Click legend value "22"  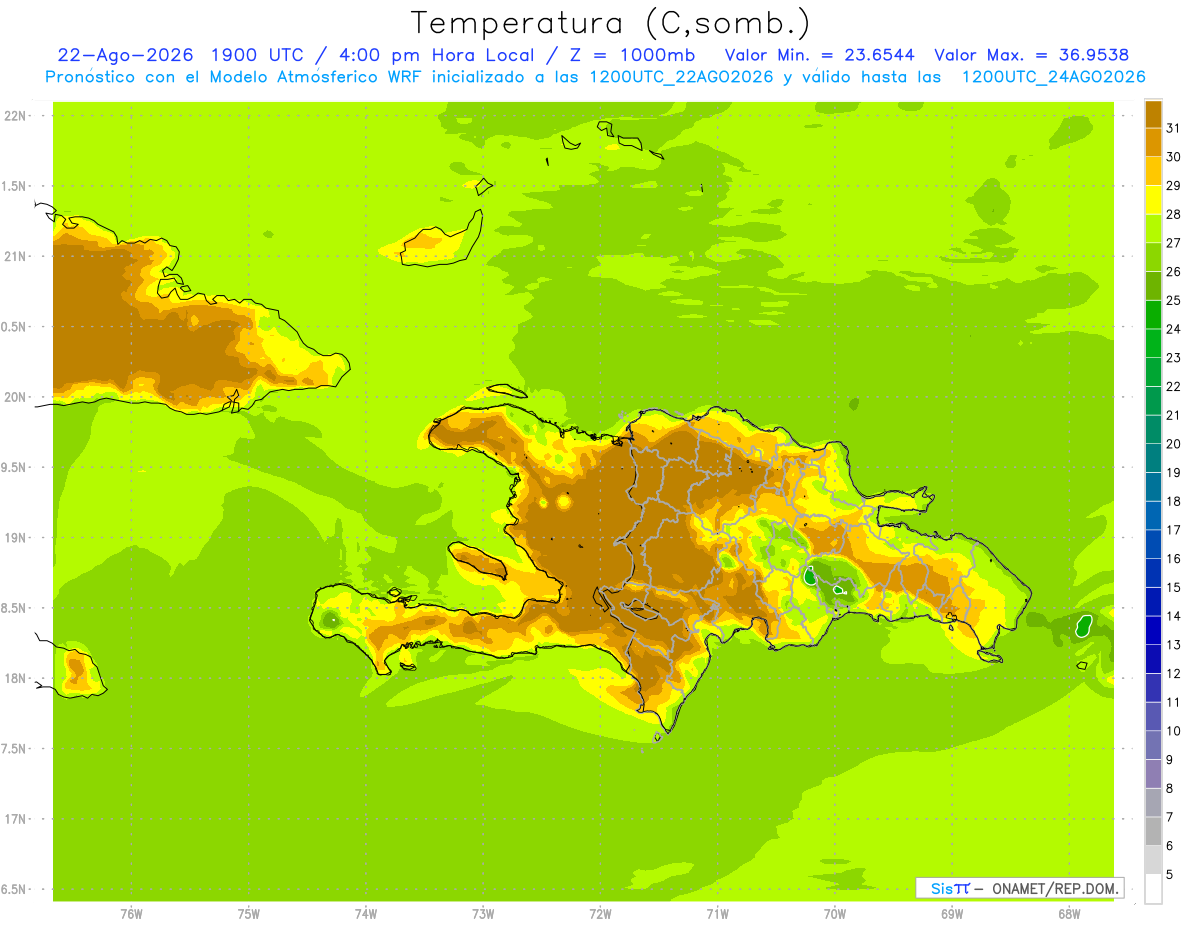[x=1174, y=386]
